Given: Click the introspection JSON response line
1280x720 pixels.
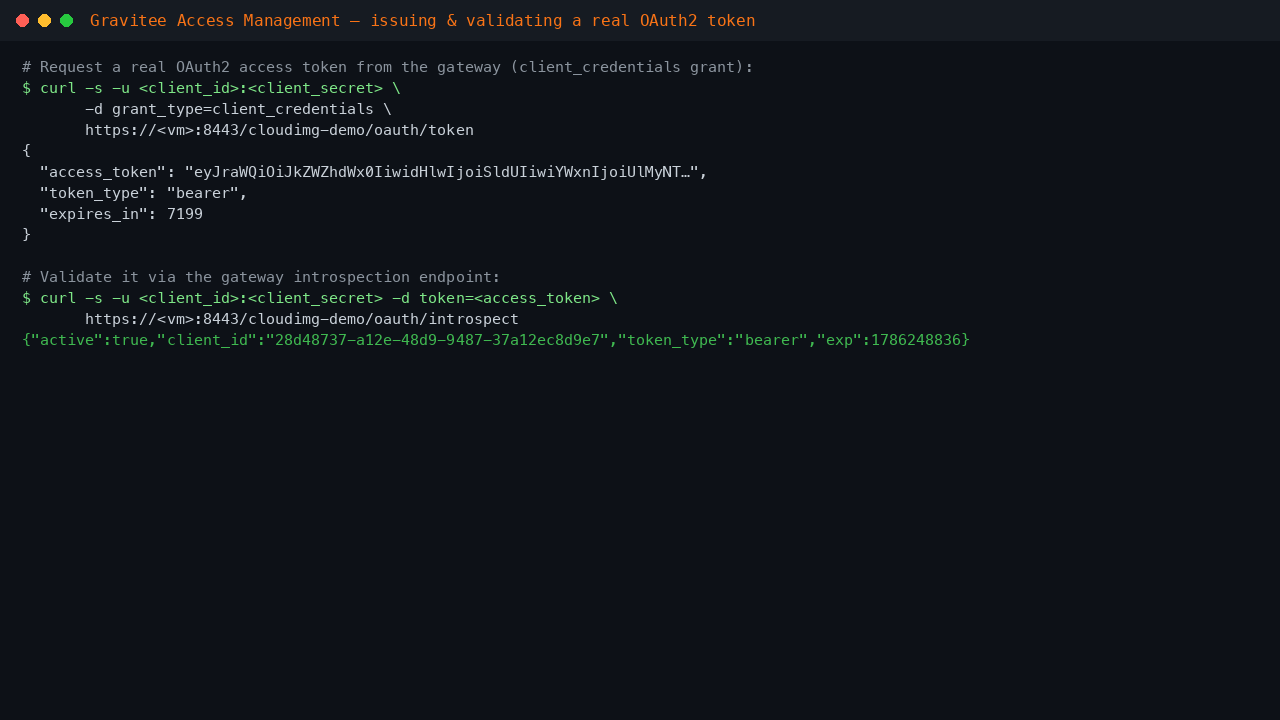Looking at the screenshot, I should (496, 340).
